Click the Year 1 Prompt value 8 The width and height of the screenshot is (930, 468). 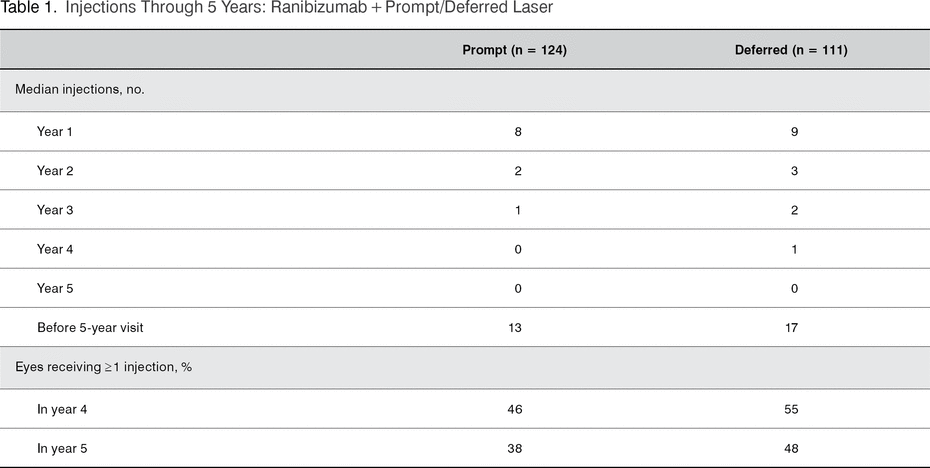(x=518, y=131)
